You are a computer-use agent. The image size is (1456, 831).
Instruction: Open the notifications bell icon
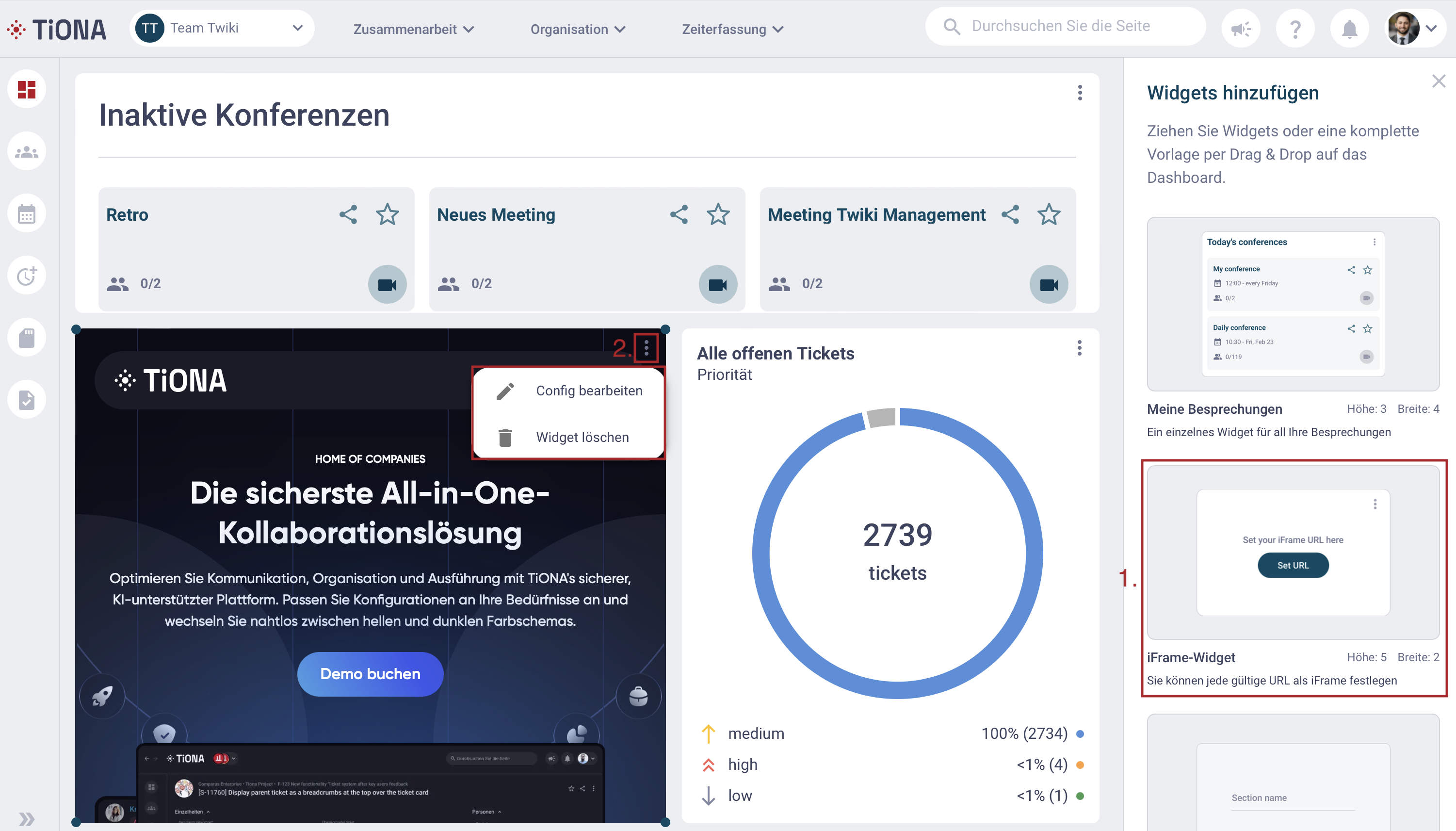click(x=1349, y=29)
